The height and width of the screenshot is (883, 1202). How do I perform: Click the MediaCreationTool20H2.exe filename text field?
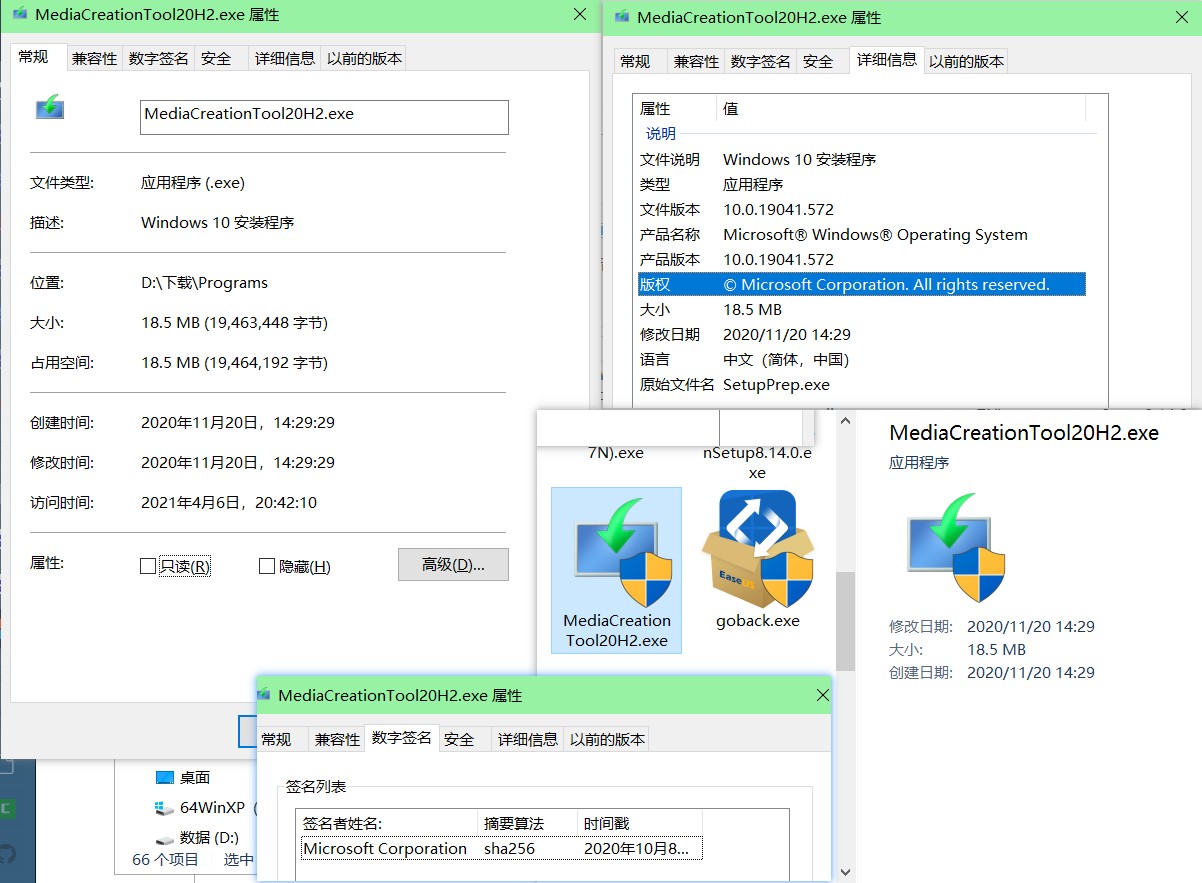click(324, 116)
